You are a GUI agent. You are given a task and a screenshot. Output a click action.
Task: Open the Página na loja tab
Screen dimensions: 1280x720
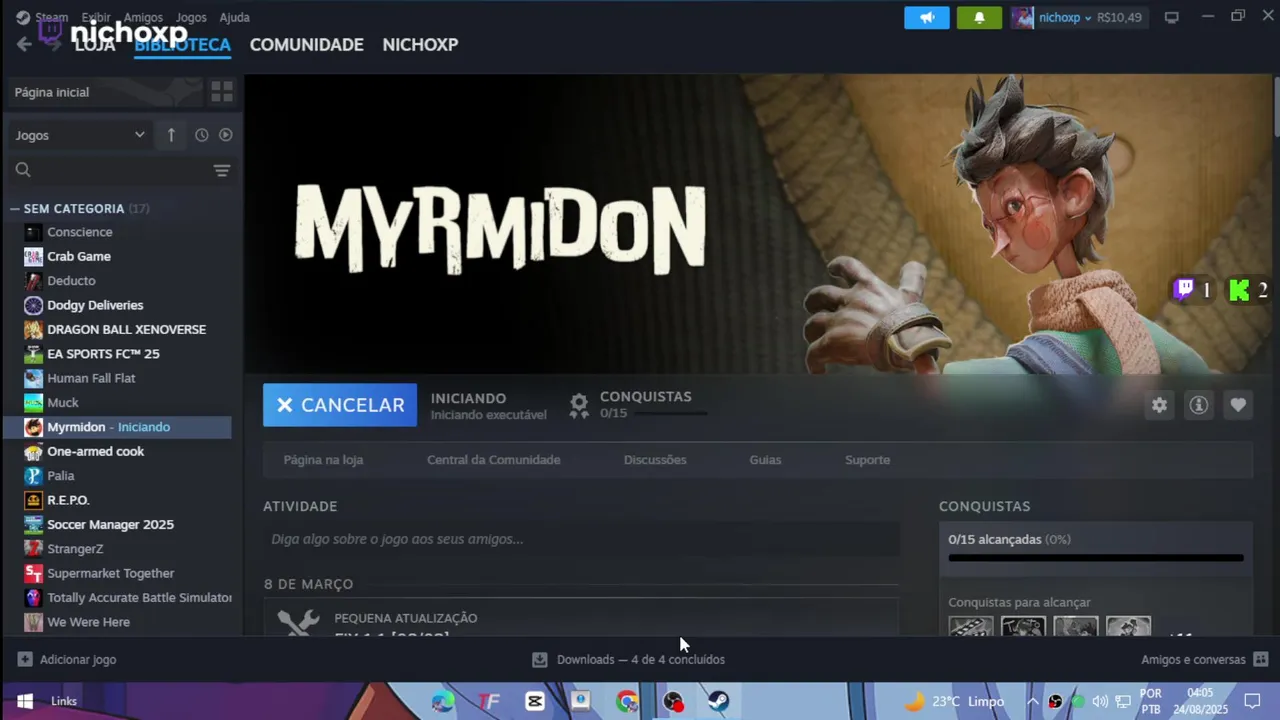click(x=323, y=460)
